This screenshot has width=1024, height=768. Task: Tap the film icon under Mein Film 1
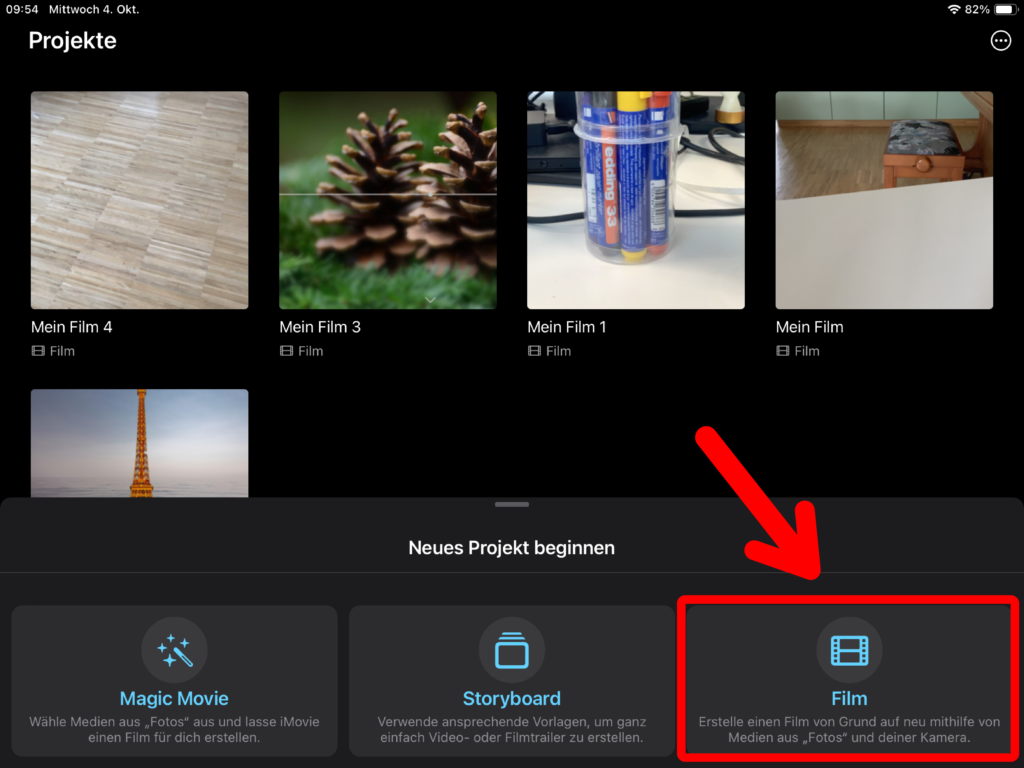(535, 351)
